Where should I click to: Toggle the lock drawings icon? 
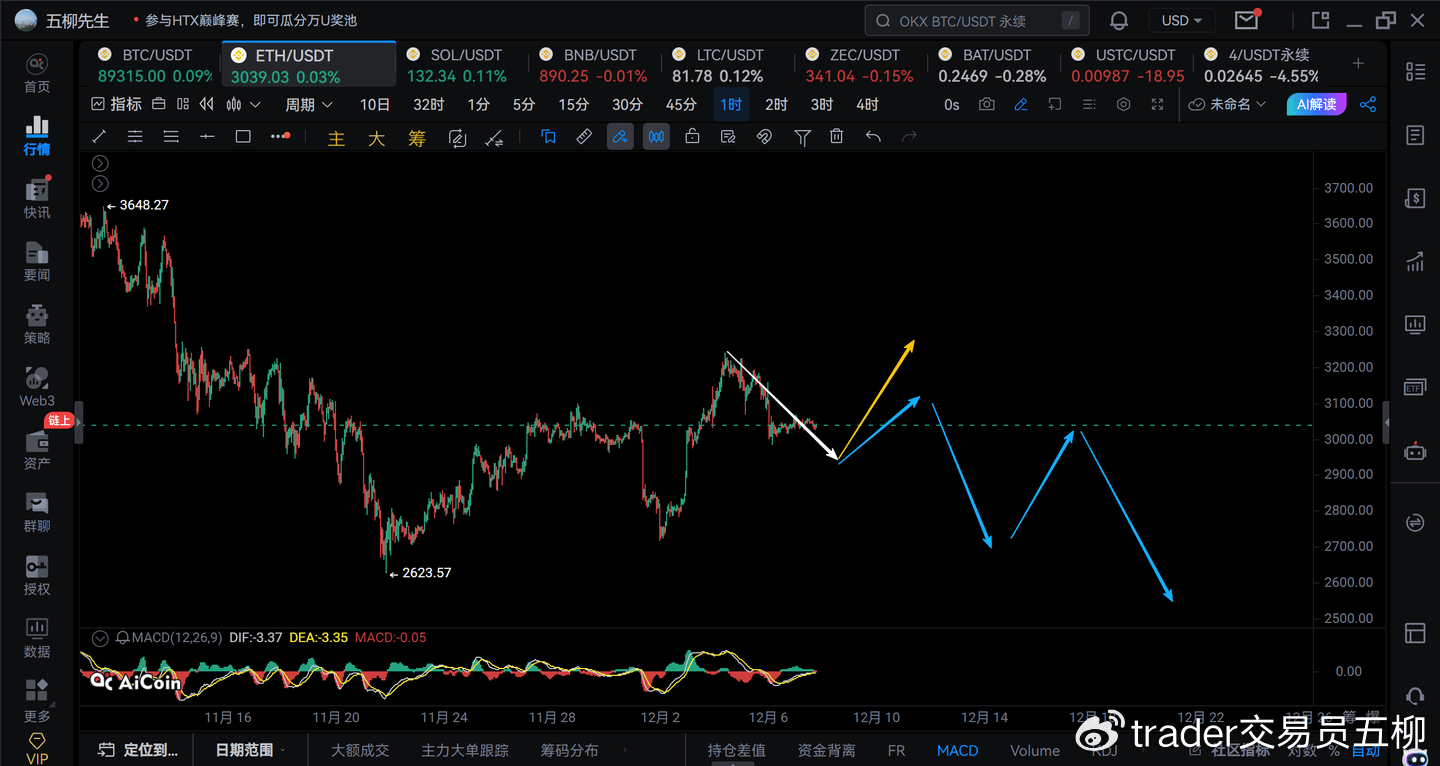[x=692, y=137]
